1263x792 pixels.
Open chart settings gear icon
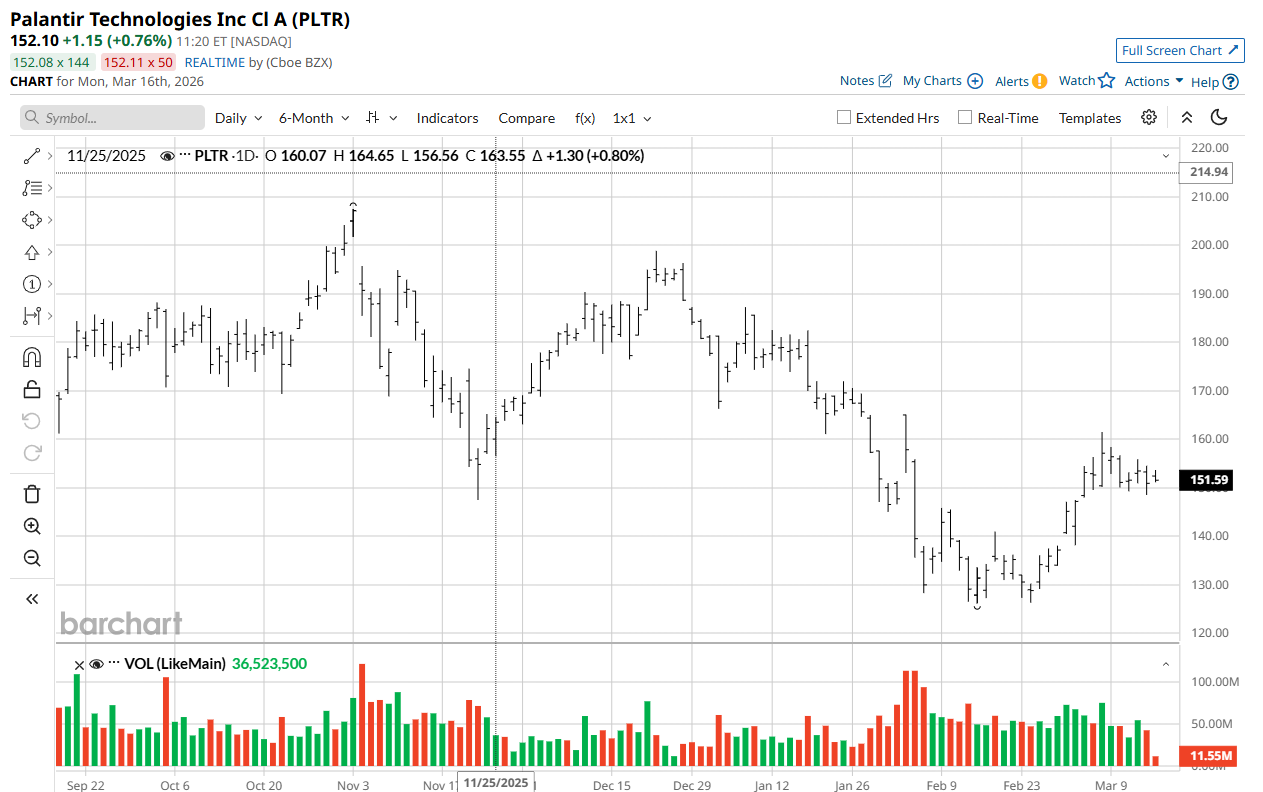coord(1149,117)
